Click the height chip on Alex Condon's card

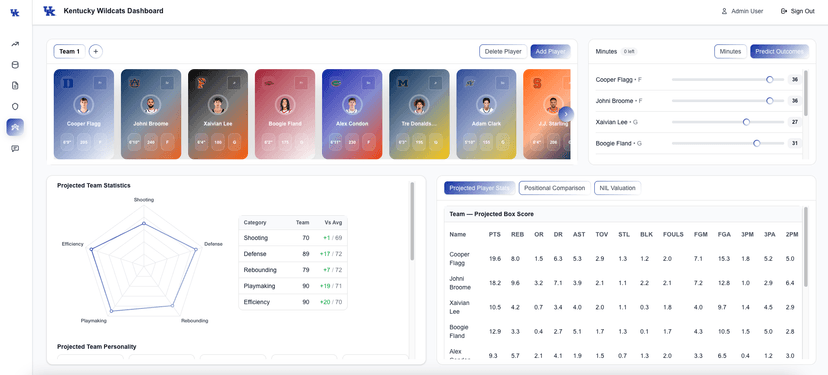pyautogui.click(x=335, y=142)
